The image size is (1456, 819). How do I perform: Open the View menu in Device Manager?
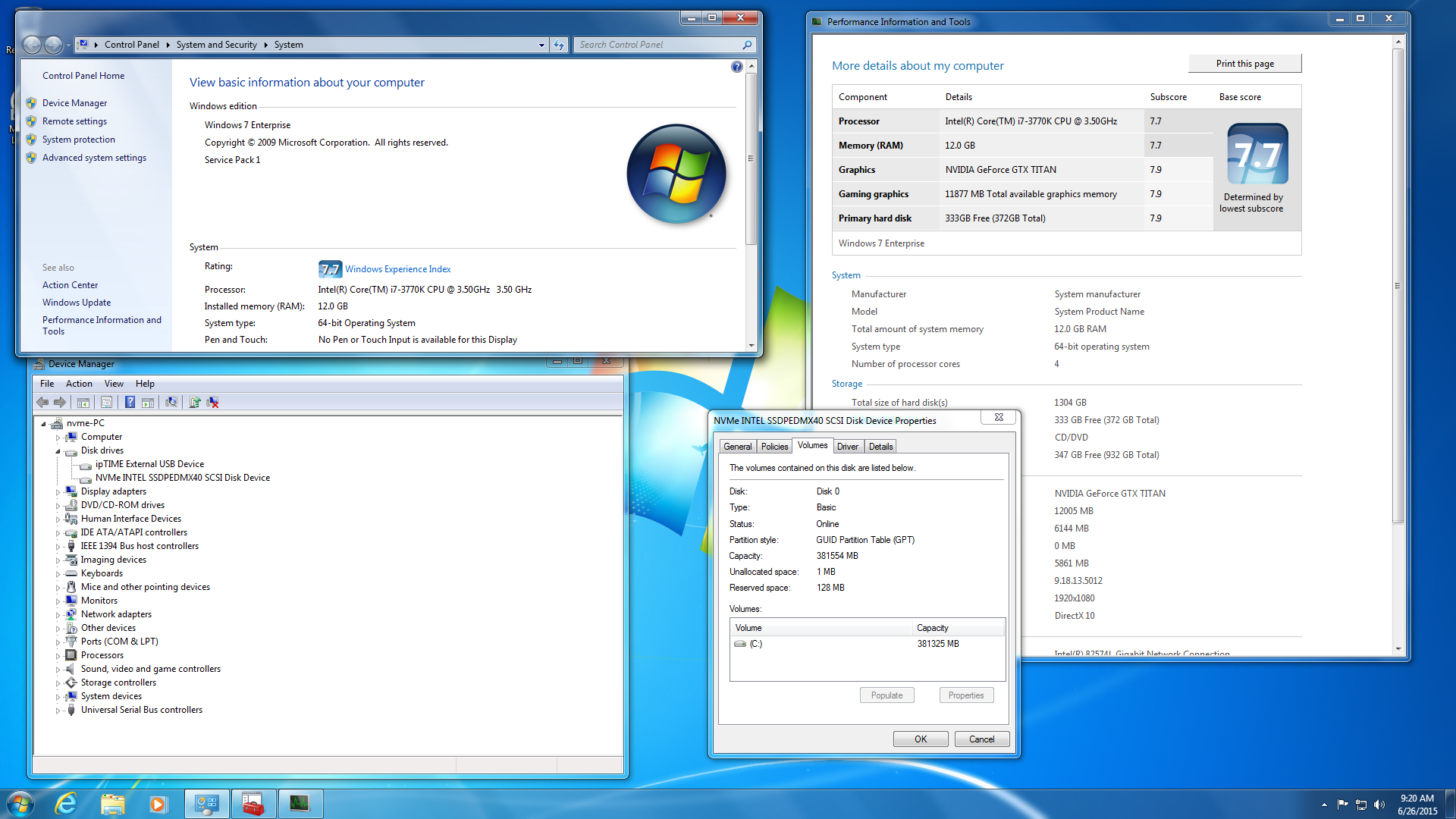click(114, 384)
